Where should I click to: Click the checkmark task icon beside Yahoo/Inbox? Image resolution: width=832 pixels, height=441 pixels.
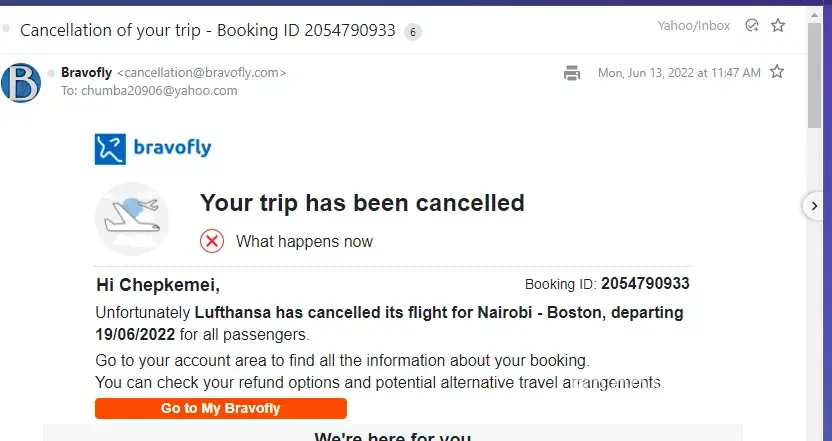click(x=752, y=25)
